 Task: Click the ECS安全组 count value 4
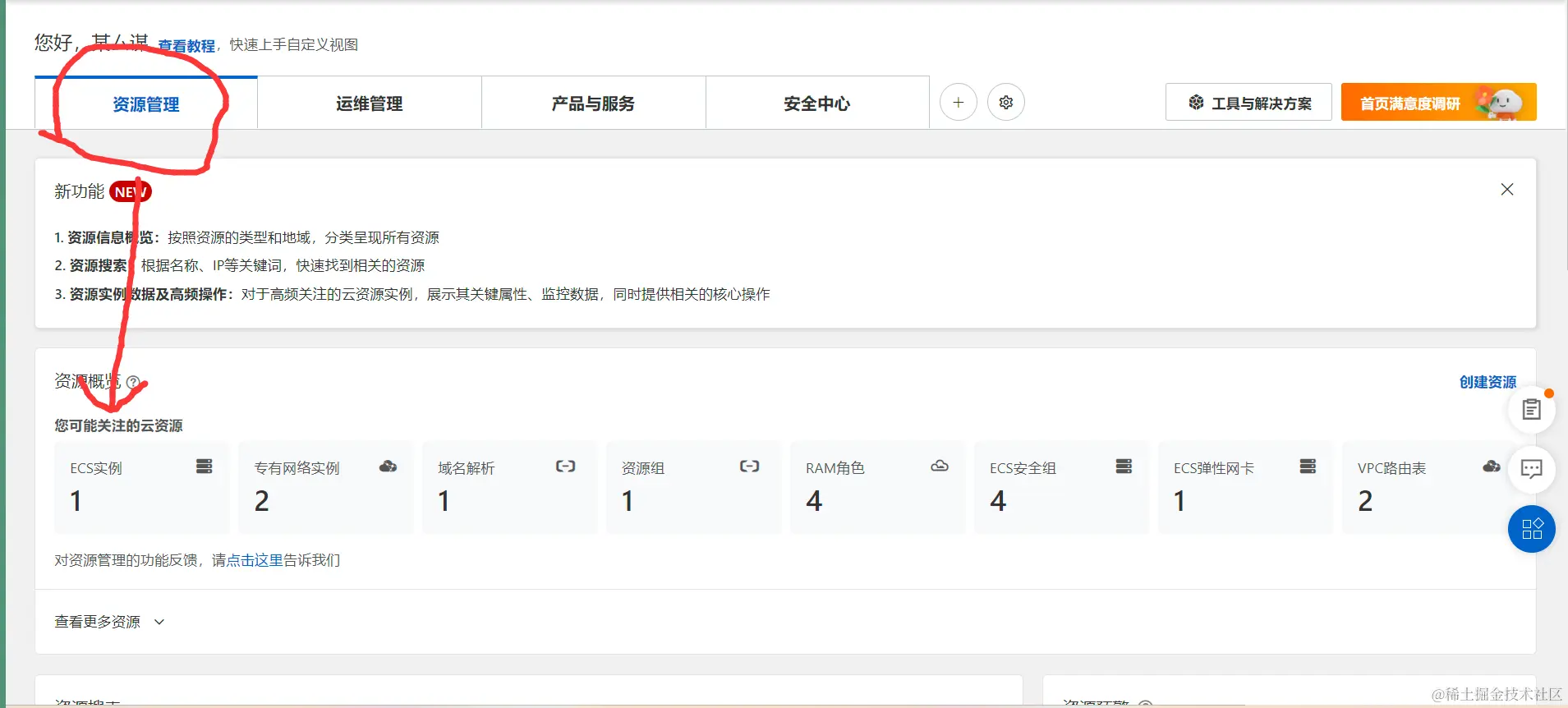click(998, 501)
